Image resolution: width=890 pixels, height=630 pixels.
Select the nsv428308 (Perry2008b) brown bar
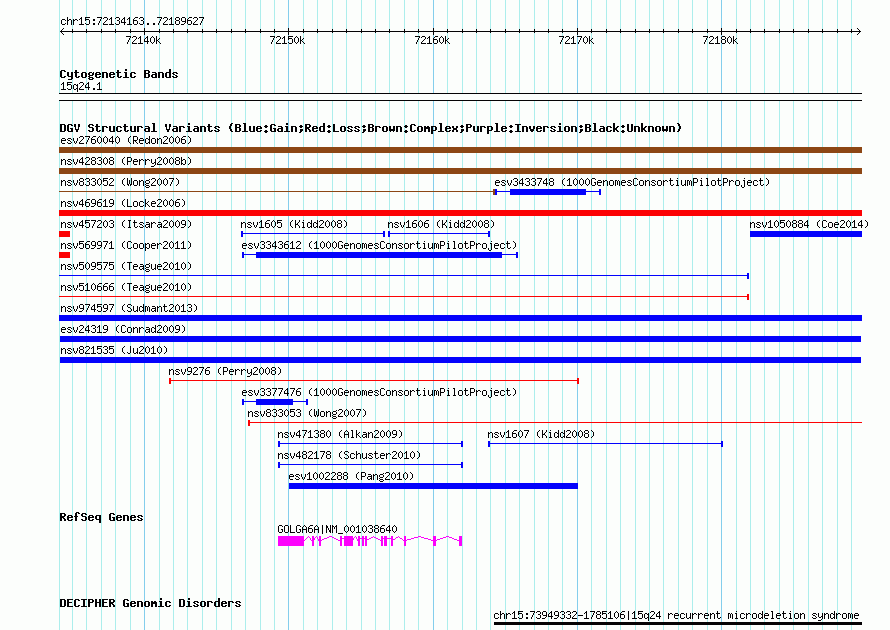(460, 171)
